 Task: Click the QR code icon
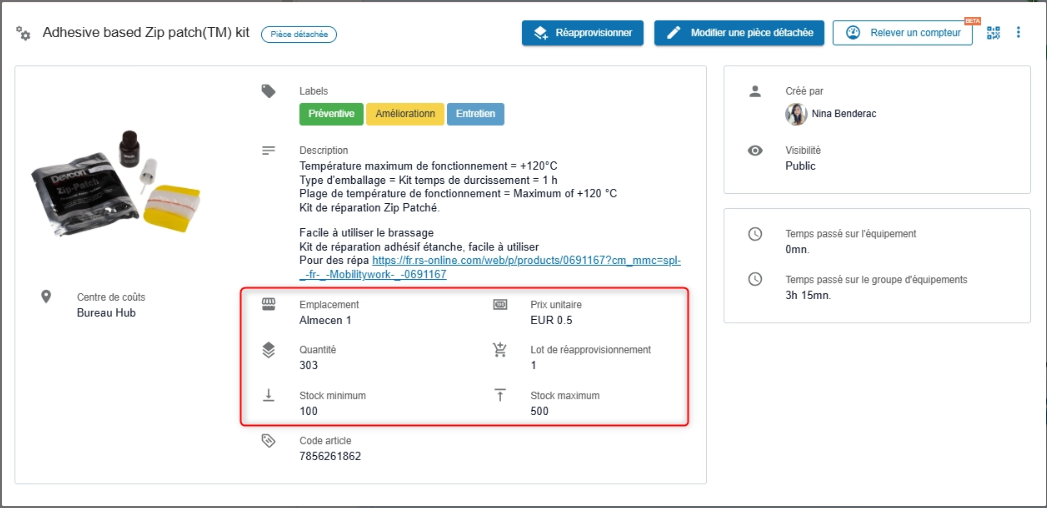click(993, 33)
